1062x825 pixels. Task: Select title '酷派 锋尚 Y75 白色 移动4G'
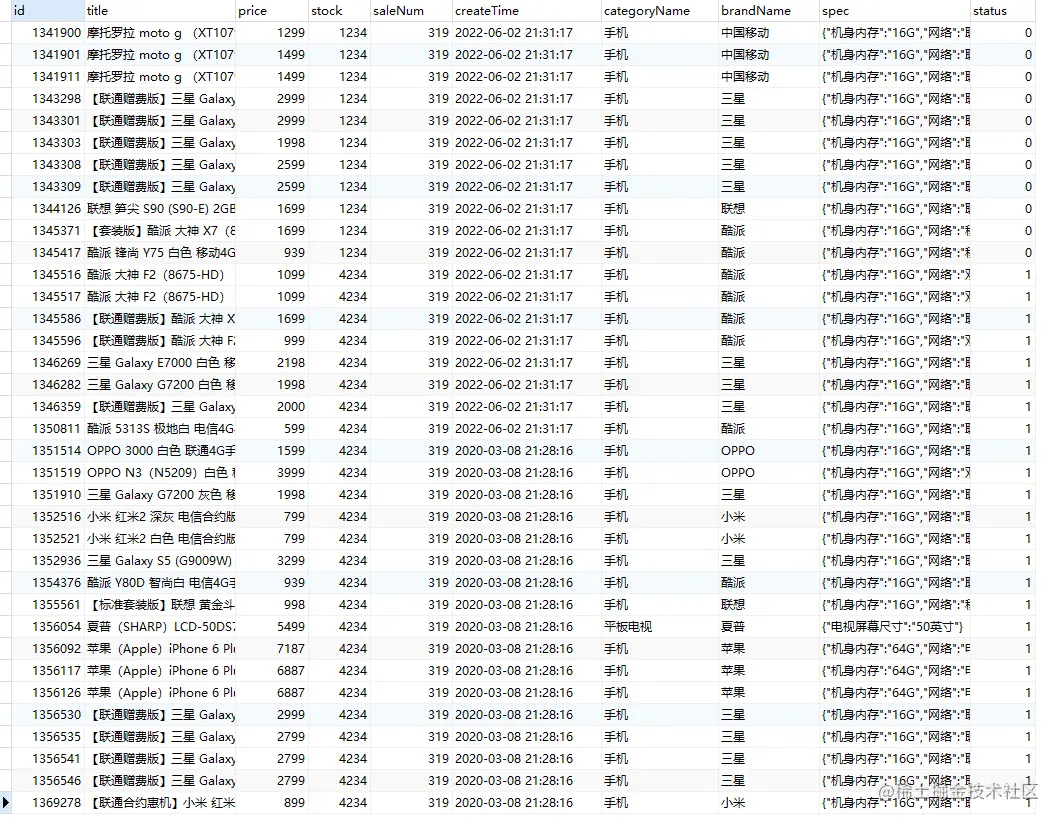[x=161, y=253]
